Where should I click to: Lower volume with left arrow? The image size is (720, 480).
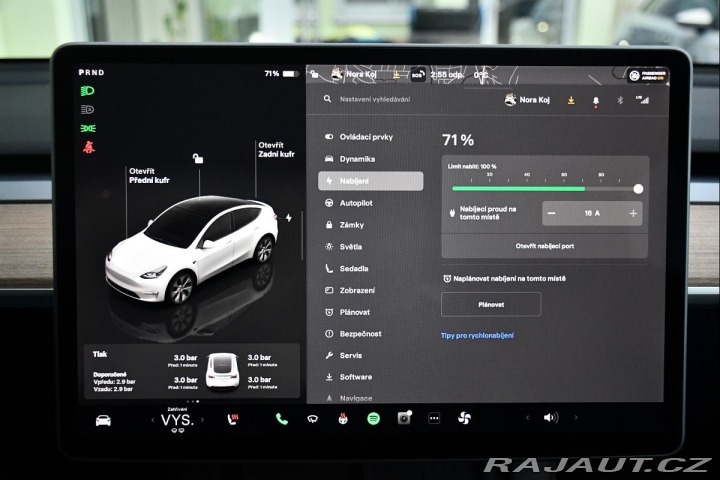[528, 418]
